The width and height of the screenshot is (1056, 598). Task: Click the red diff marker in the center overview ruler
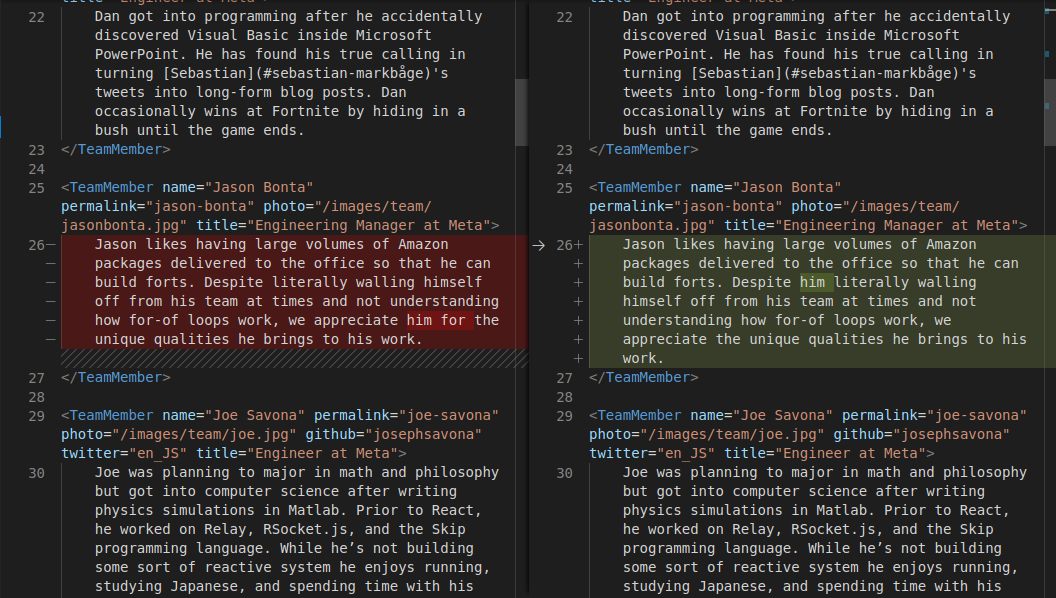click(521, 297)
